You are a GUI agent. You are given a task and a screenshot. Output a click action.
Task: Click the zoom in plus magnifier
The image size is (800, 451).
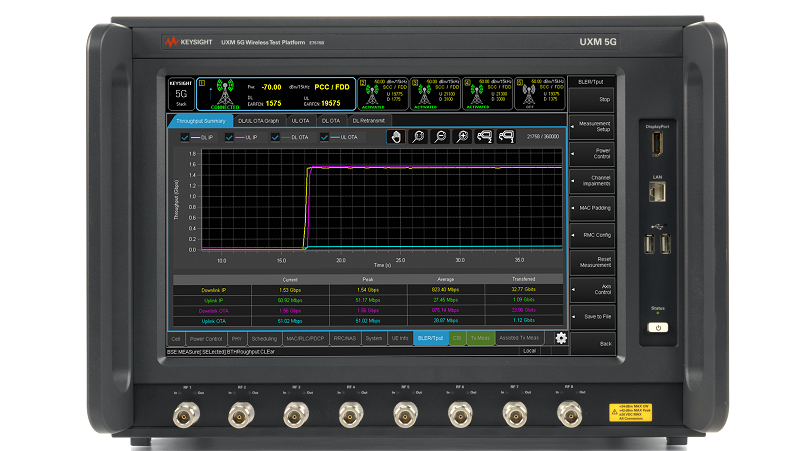(462, 137)
